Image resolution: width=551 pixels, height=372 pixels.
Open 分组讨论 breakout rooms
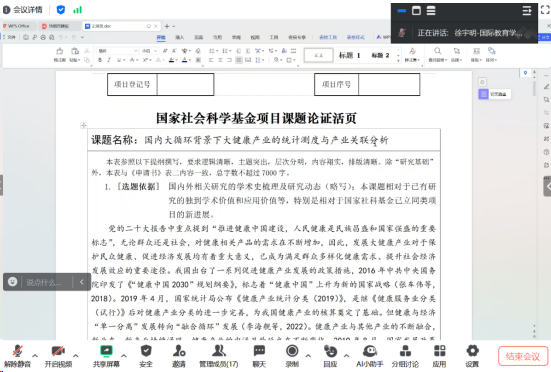405,355
